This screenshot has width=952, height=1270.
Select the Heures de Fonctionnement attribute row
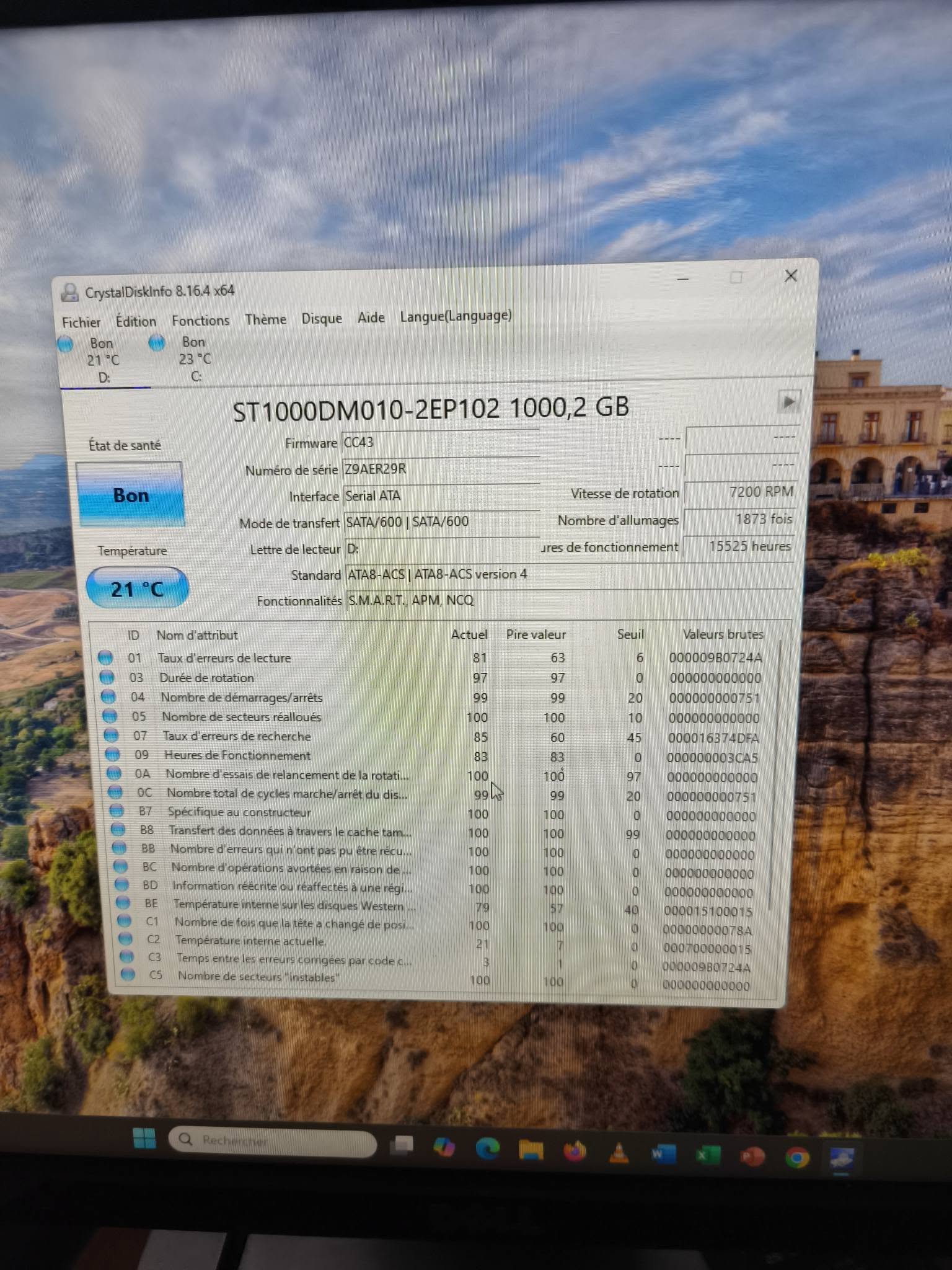click(x=237, y=755)
